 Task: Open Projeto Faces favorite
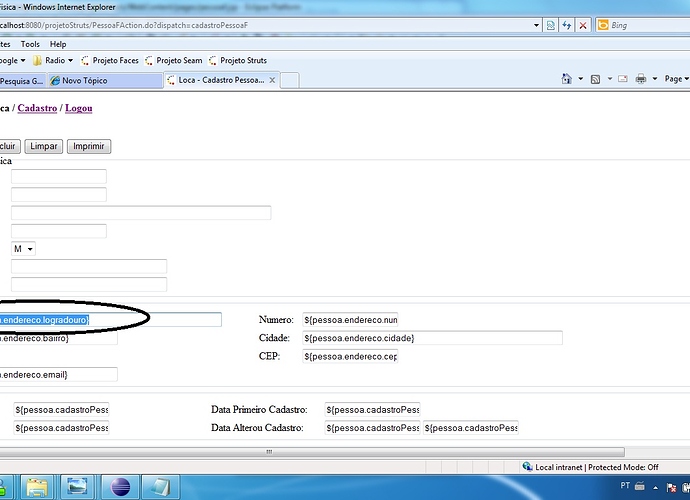(110, 60)
